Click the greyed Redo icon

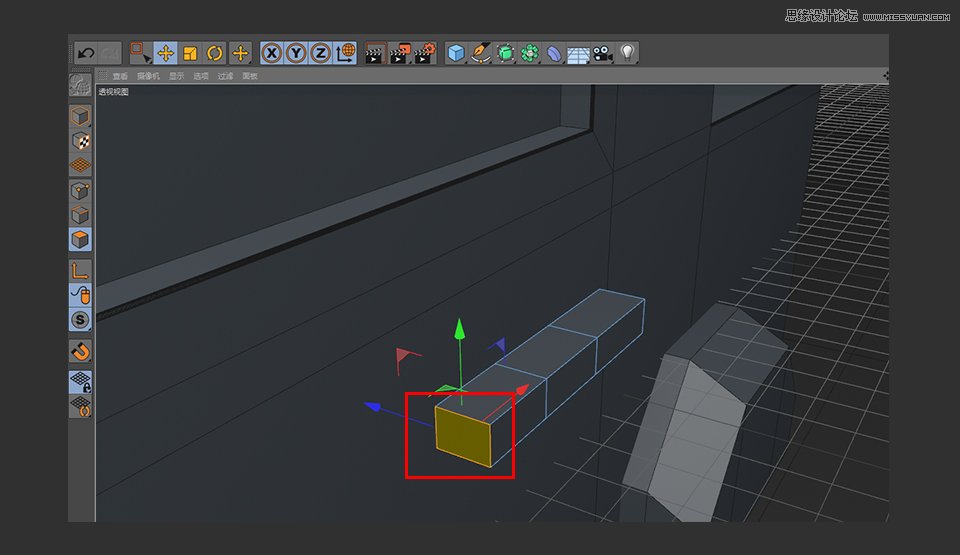110,53
